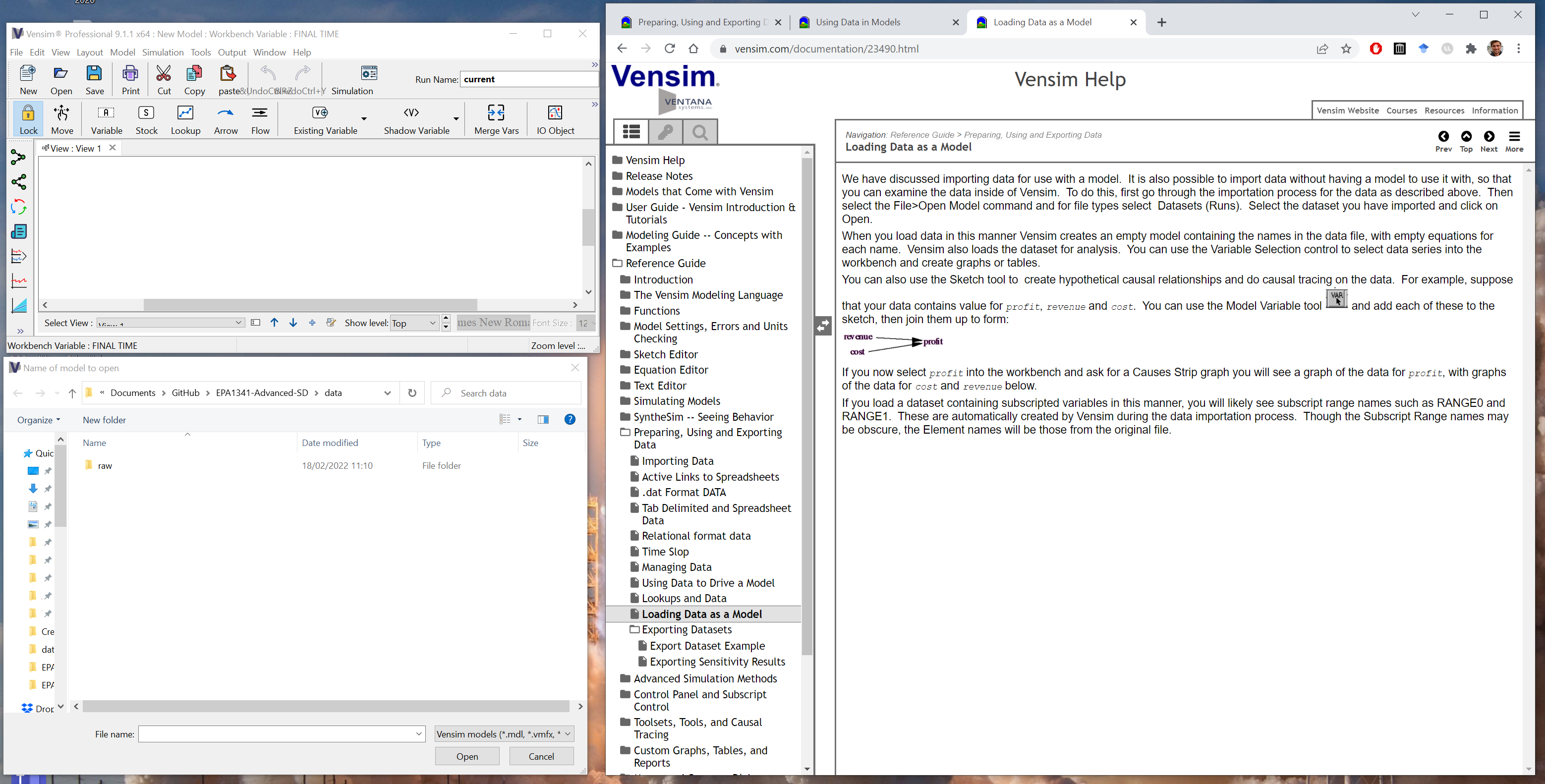Open the Loops analysis tool
Viewport: 1545px width, 784px height.
pyautogui.click(x=19, y=207)
